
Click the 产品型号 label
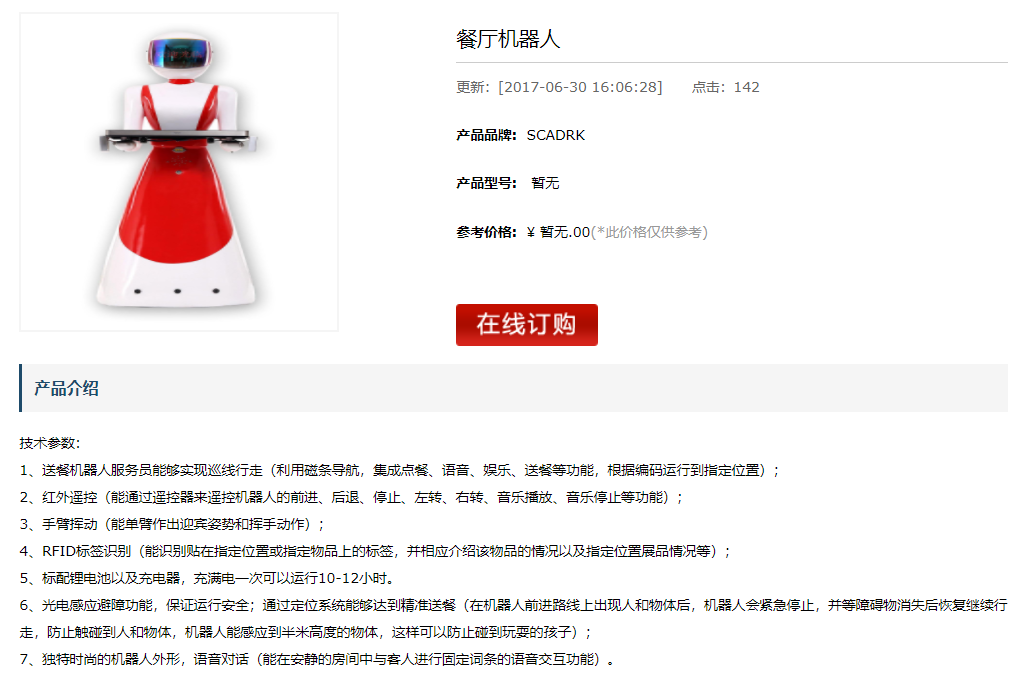click(486, 183)
